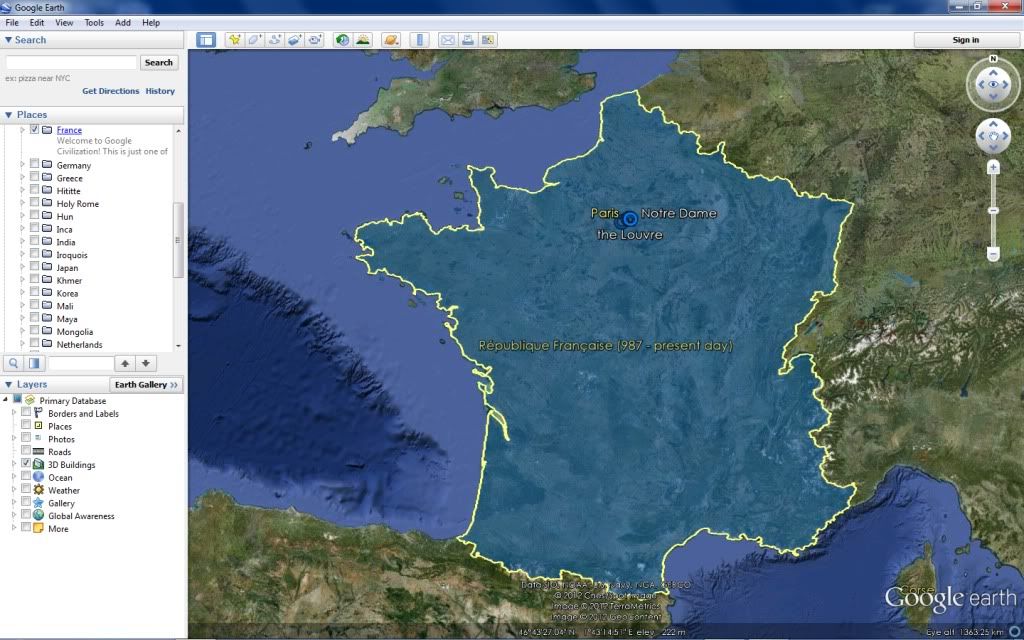
Task: Open the File menu
Action: (x=12, y=22)
